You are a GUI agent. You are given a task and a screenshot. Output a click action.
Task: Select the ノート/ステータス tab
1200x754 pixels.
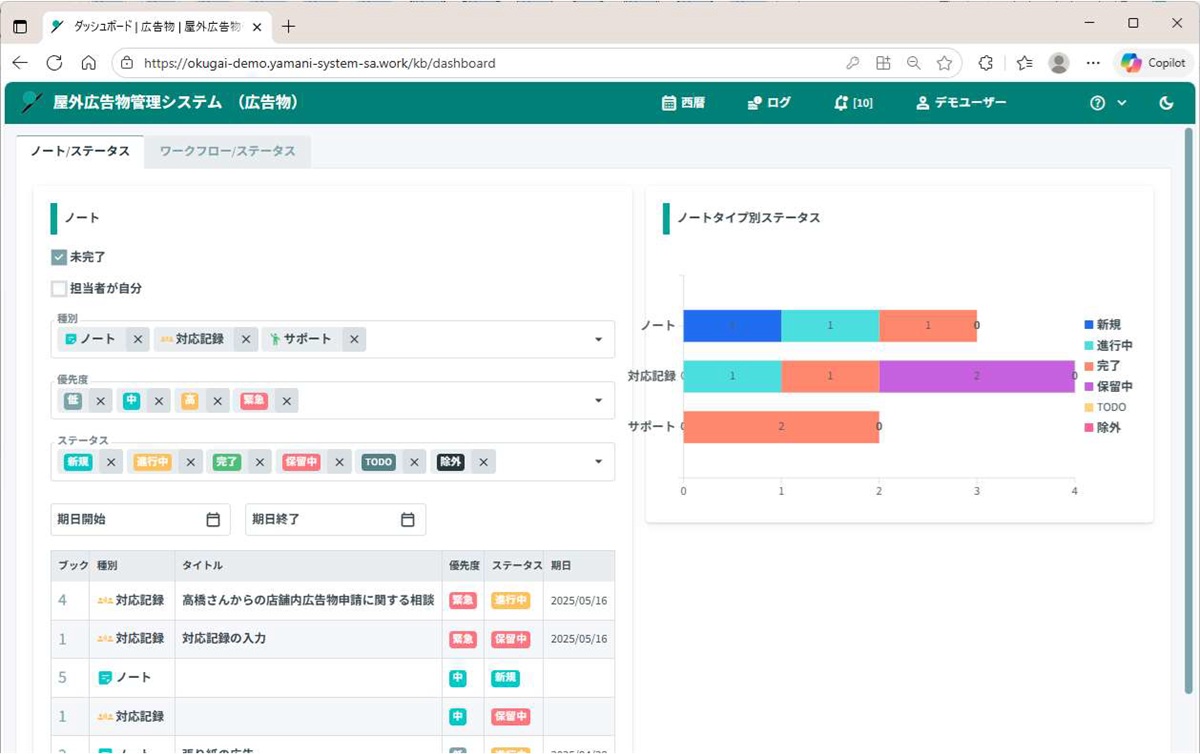tap(80, 151)
